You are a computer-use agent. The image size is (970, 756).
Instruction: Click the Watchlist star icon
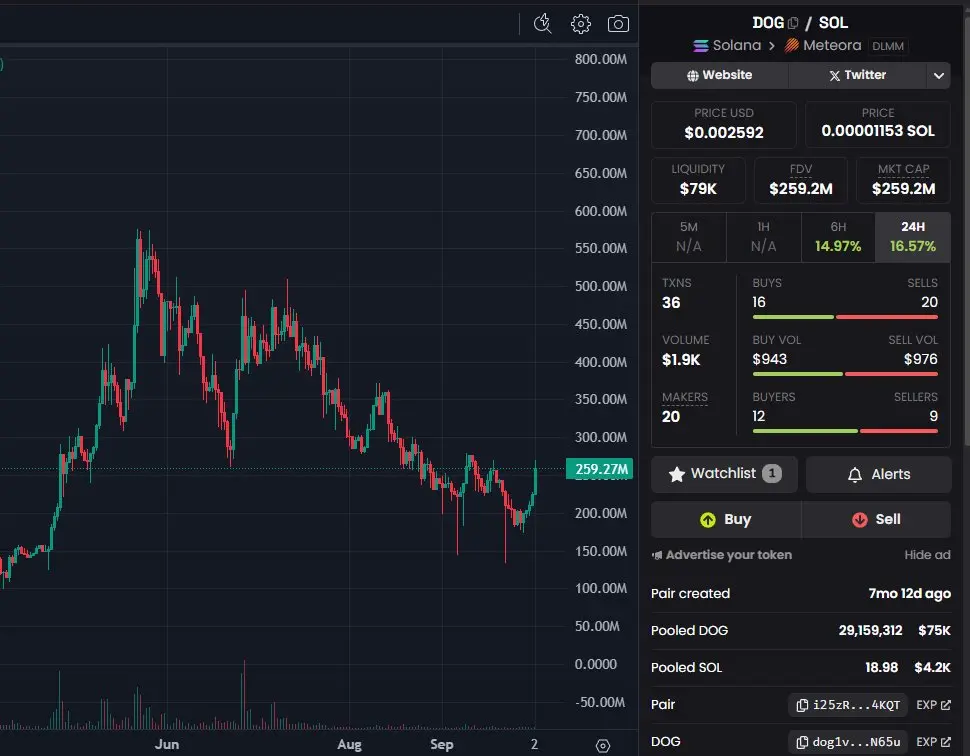tap(677, 474)
